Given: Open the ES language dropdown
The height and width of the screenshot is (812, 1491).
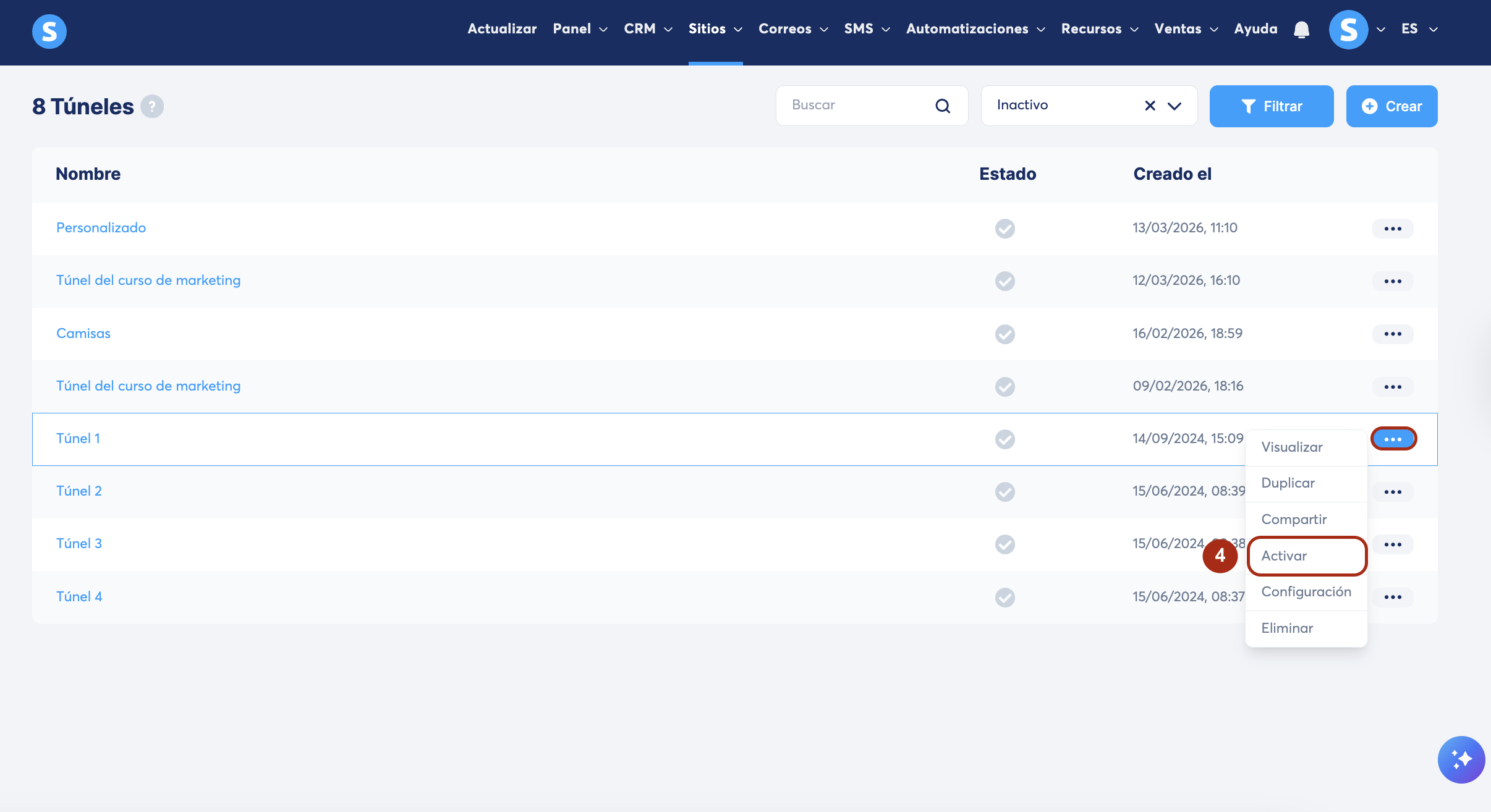Looking at the screenshot, I should click(1419, 29).
